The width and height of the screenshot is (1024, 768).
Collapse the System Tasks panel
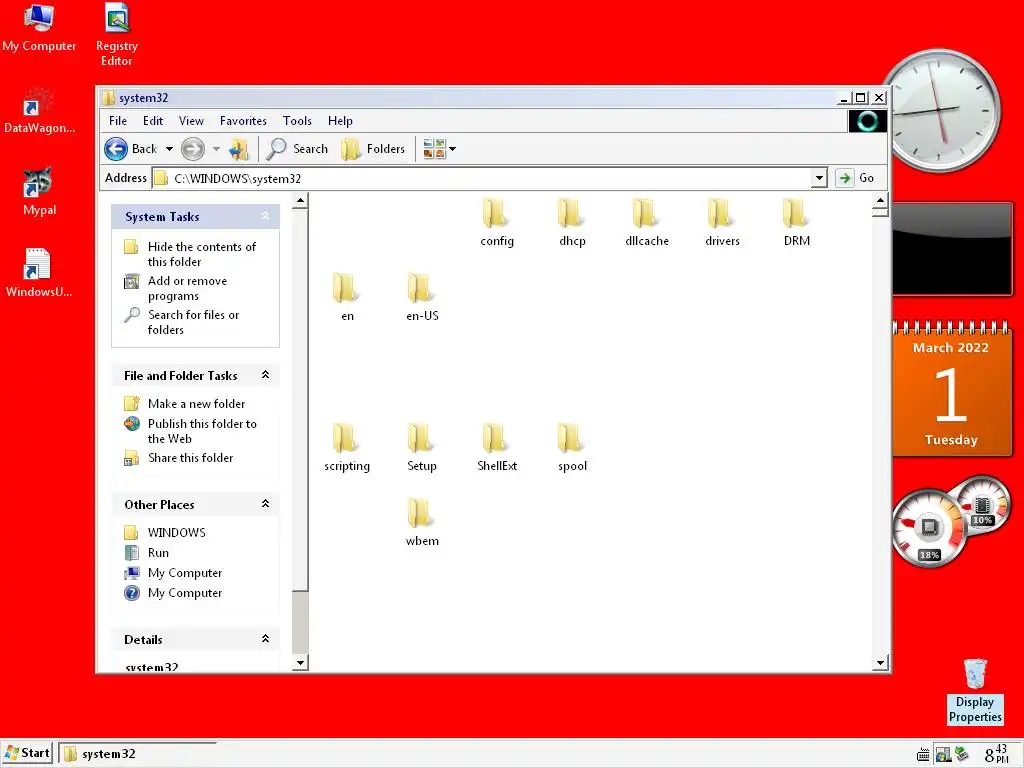click(x=265, y=216)
